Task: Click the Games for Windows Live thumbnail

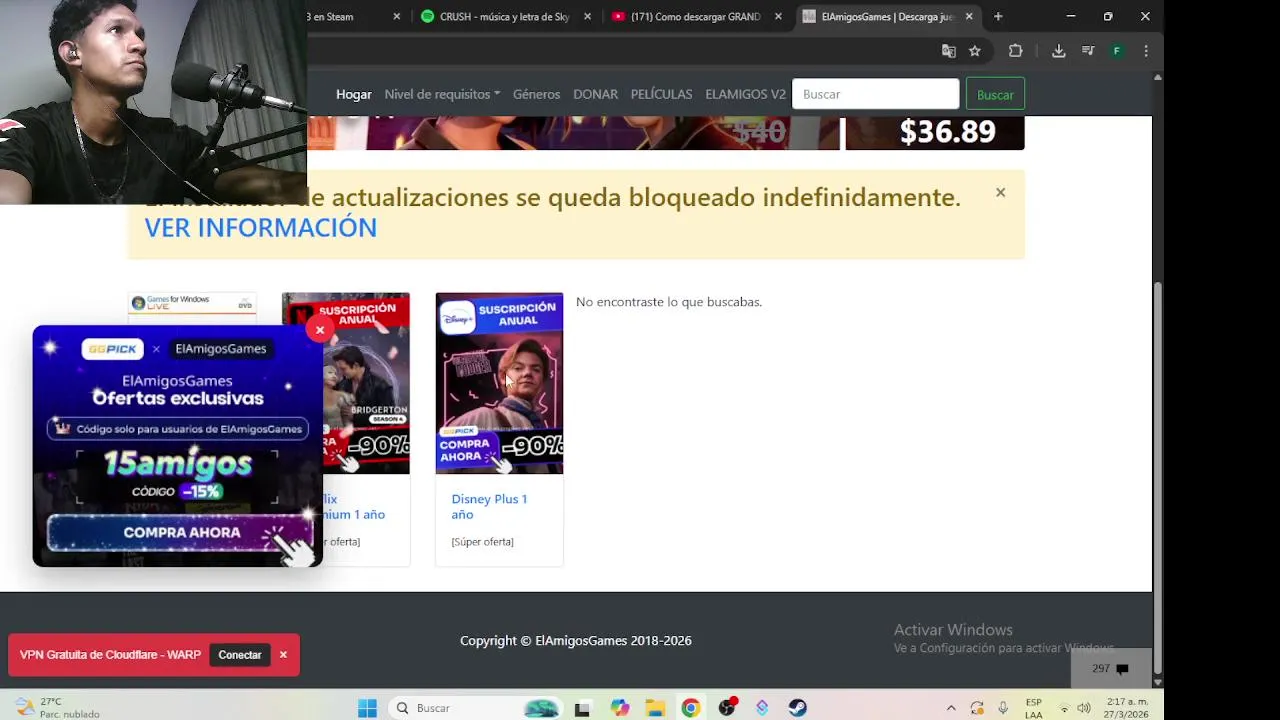Action: [x=192, y=308]
